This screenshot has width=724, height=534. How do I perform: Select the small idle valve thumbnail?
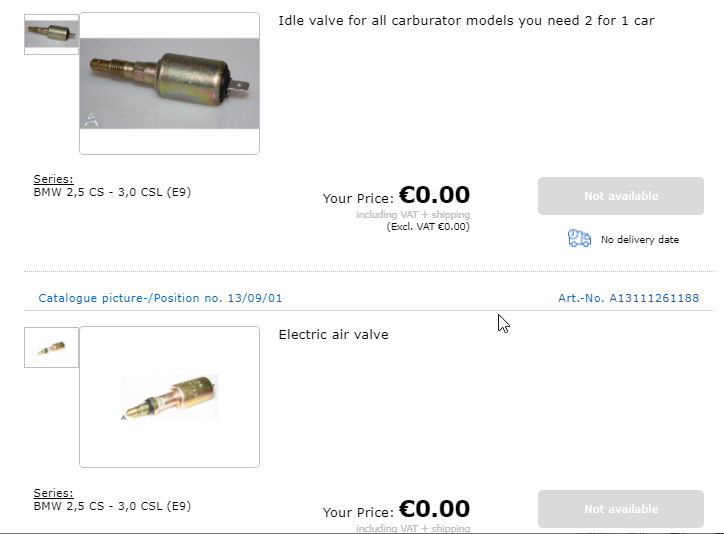point(51,34)
